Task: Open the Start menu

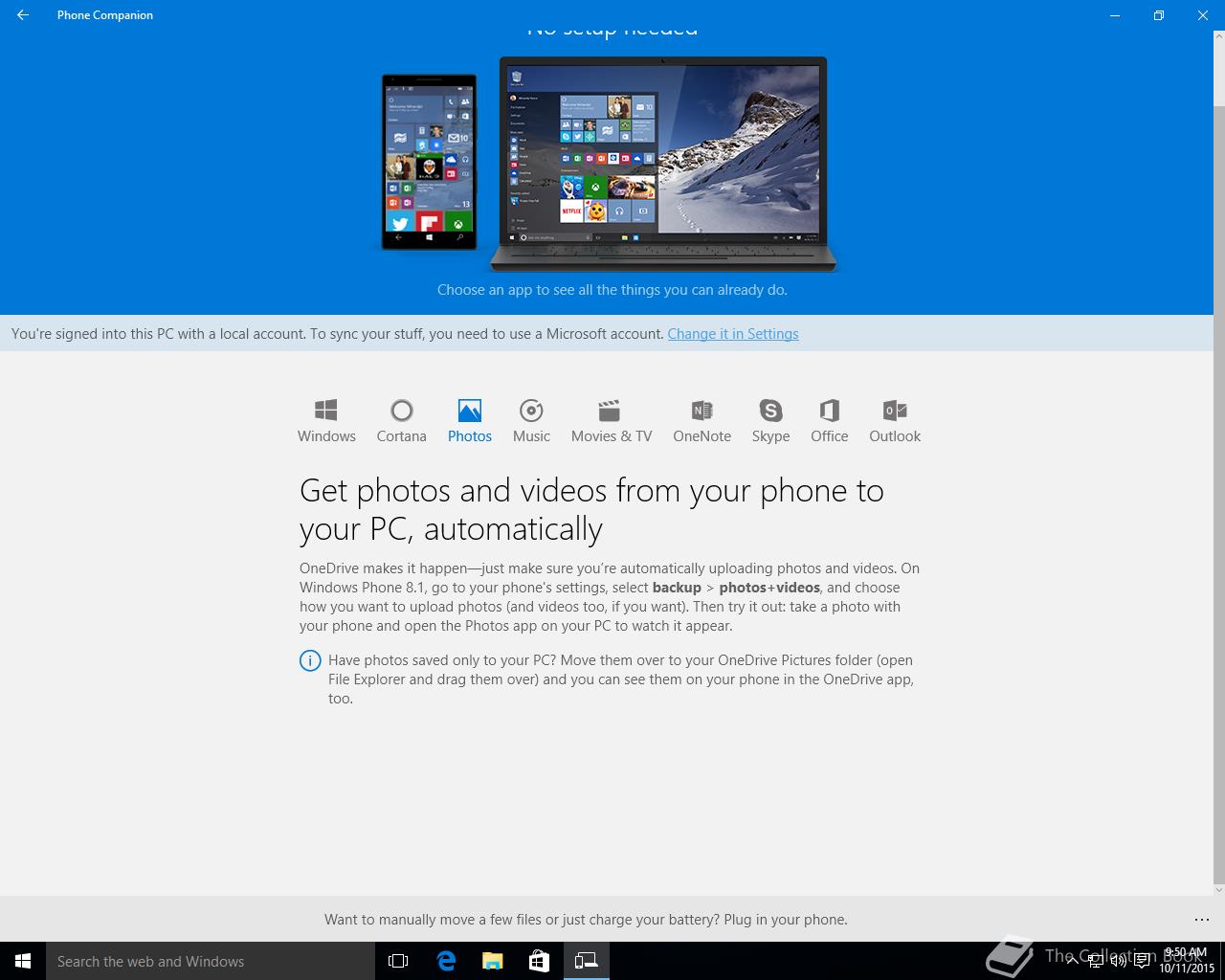Action: click(23, 961)
